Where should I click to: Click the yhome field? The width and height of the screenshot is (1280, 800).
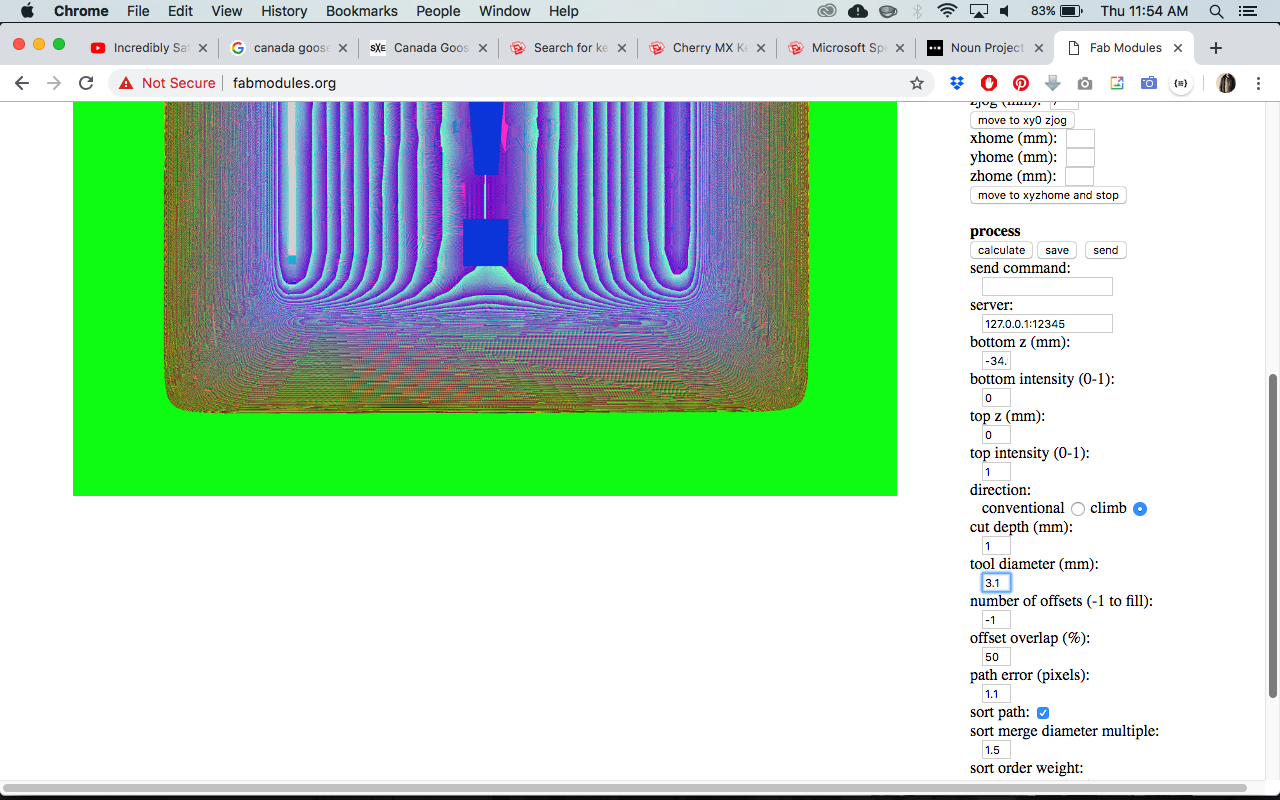click(1080, 158)
